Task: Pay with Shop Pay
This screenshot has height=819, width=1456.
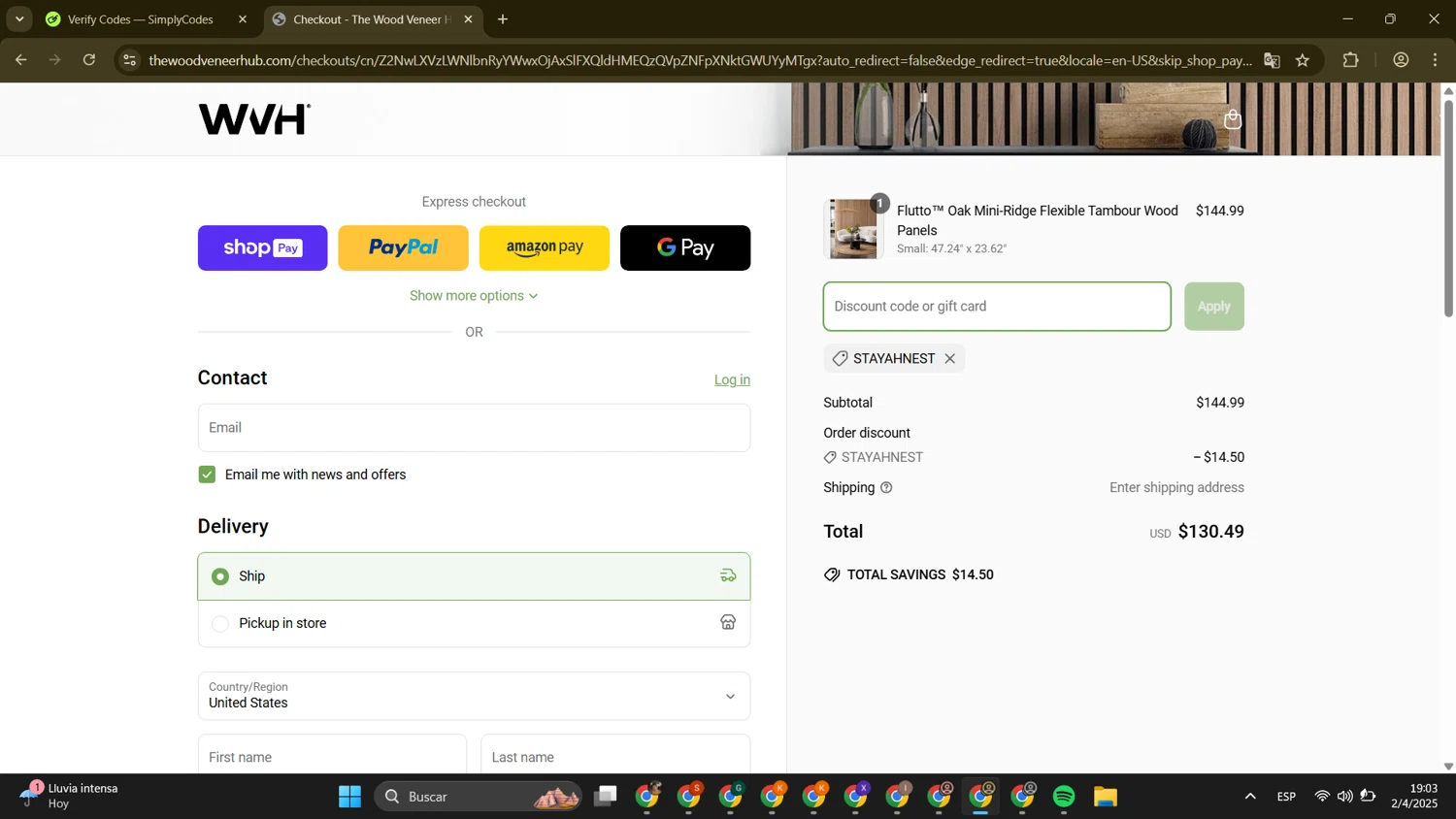Action: click(x=263, y=247)
